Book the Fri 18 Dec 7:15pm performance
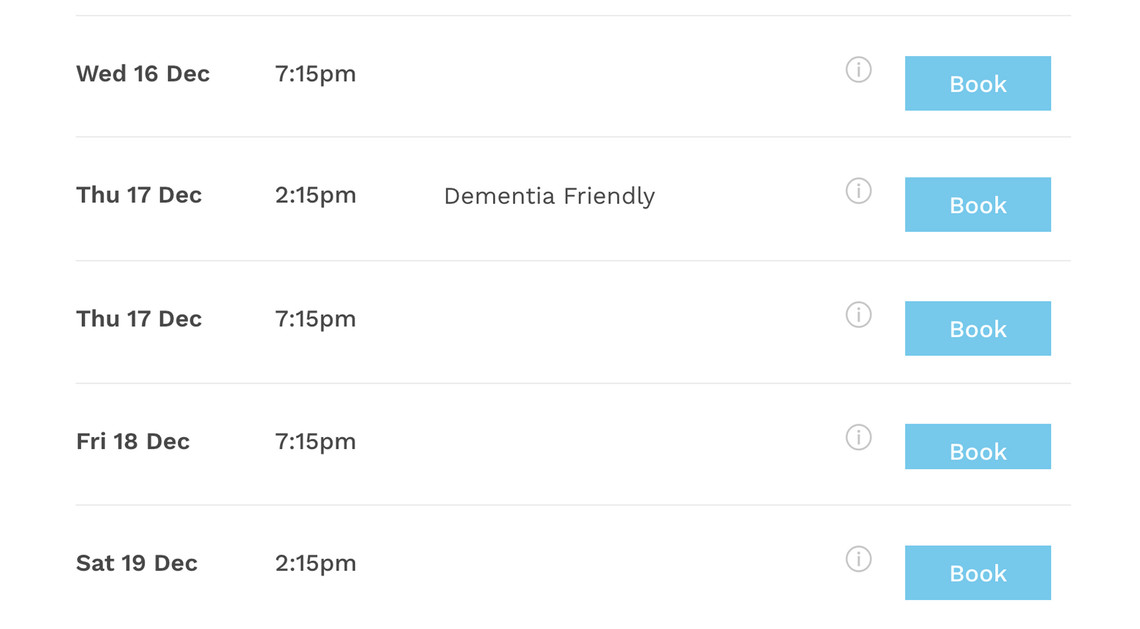 pos(978,446)
